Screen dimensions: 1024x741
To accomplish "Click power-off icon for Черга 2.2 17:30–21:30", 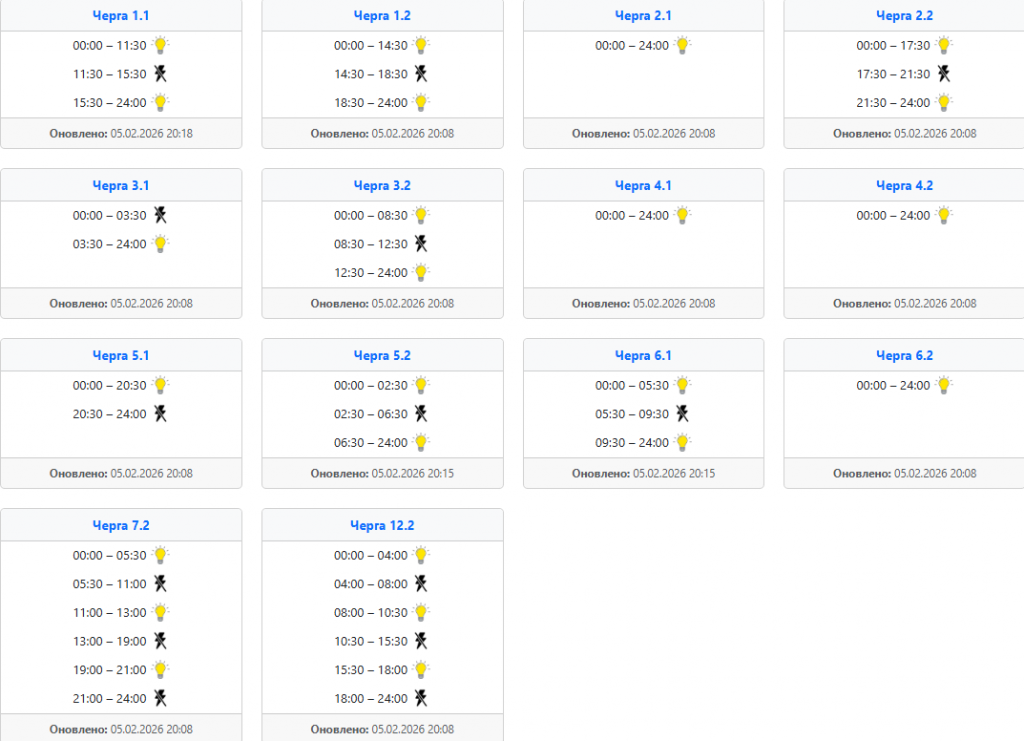I will (x=943, y=74).
